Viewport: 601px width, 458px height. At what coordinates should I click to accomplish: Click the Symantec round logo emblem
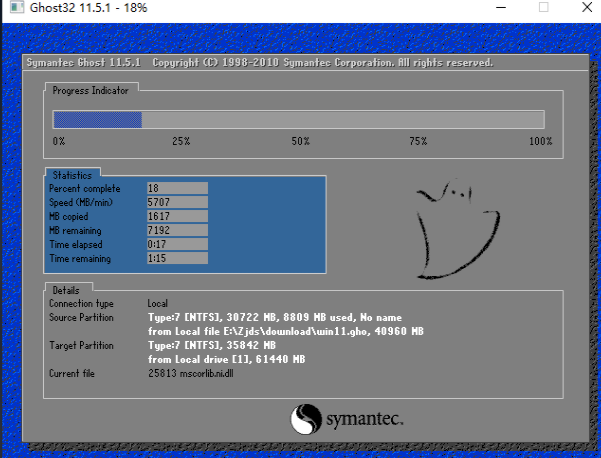pos(306,418)
